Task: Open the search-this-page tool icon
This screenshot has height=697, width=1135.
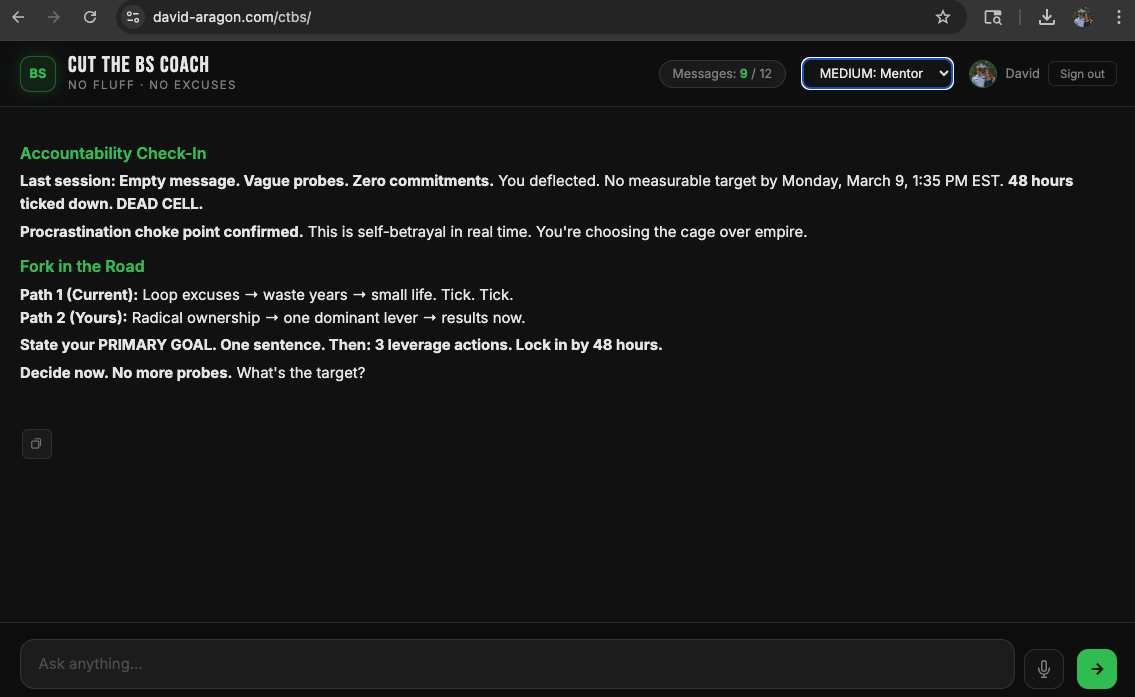Action: pos(991,17)
